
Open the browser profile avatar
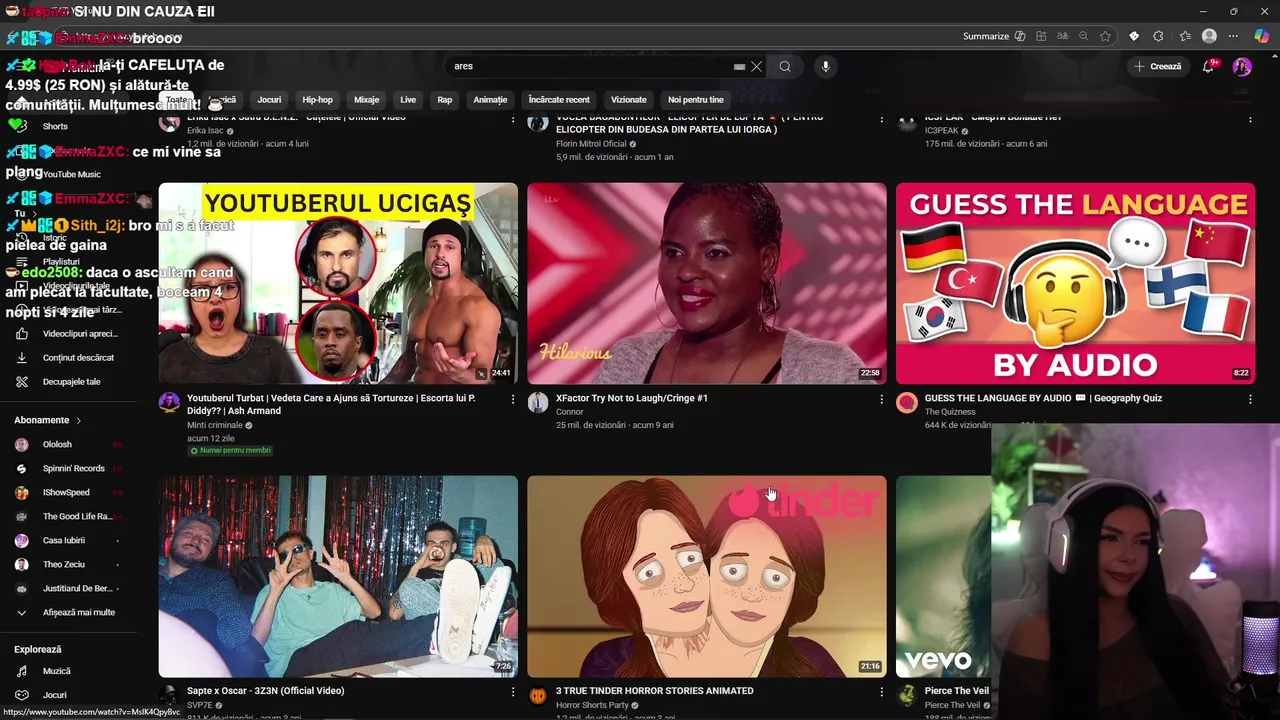point(1209,36)
